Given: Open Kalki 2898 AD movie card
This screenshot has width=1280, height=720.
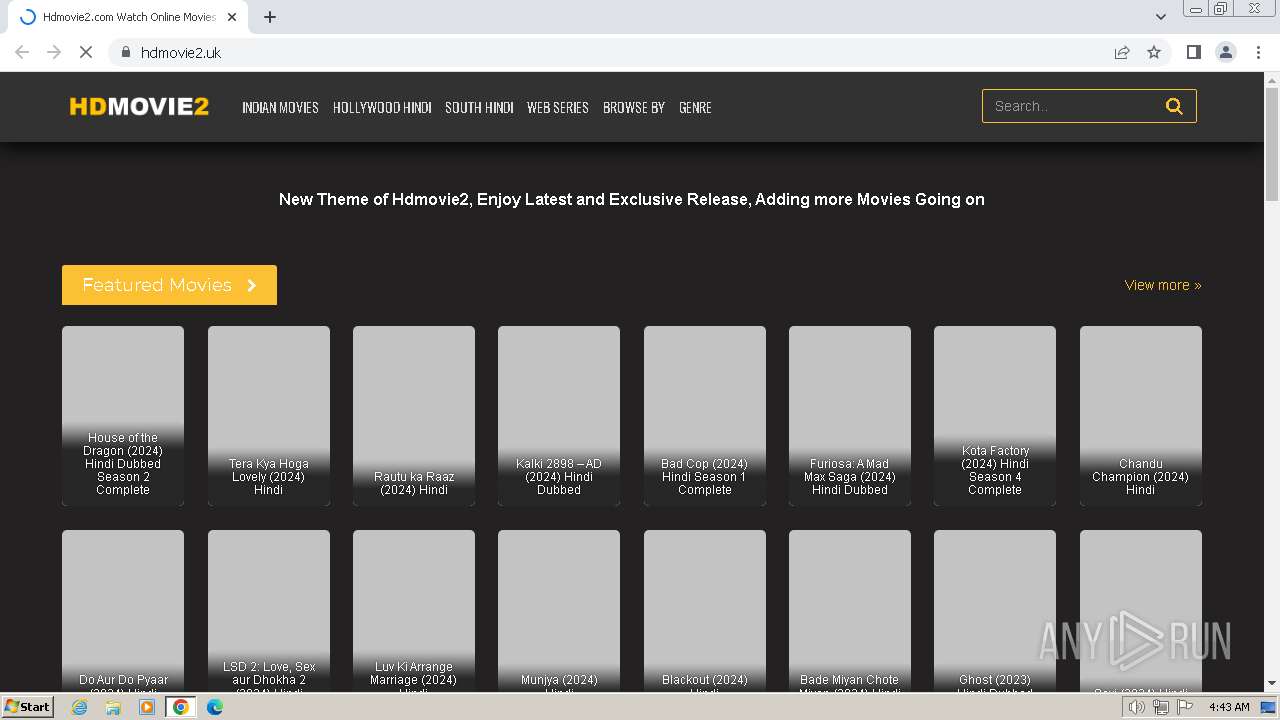Looking at the screenshot, I should click(559, 416).
